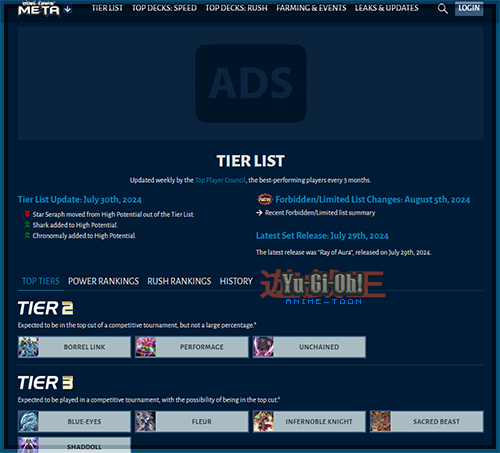Click the Login button
The height and width of the screenshot is (453, 500).
point(469,8)
